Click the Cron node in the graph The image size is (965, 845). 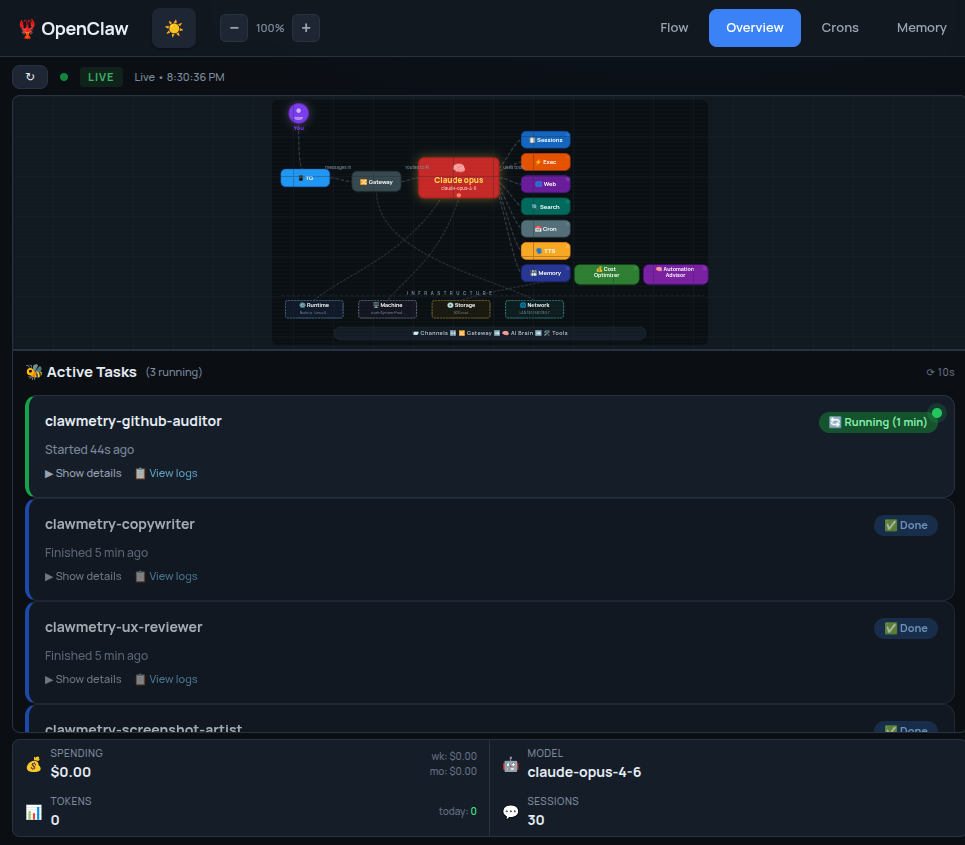point(545,228)
